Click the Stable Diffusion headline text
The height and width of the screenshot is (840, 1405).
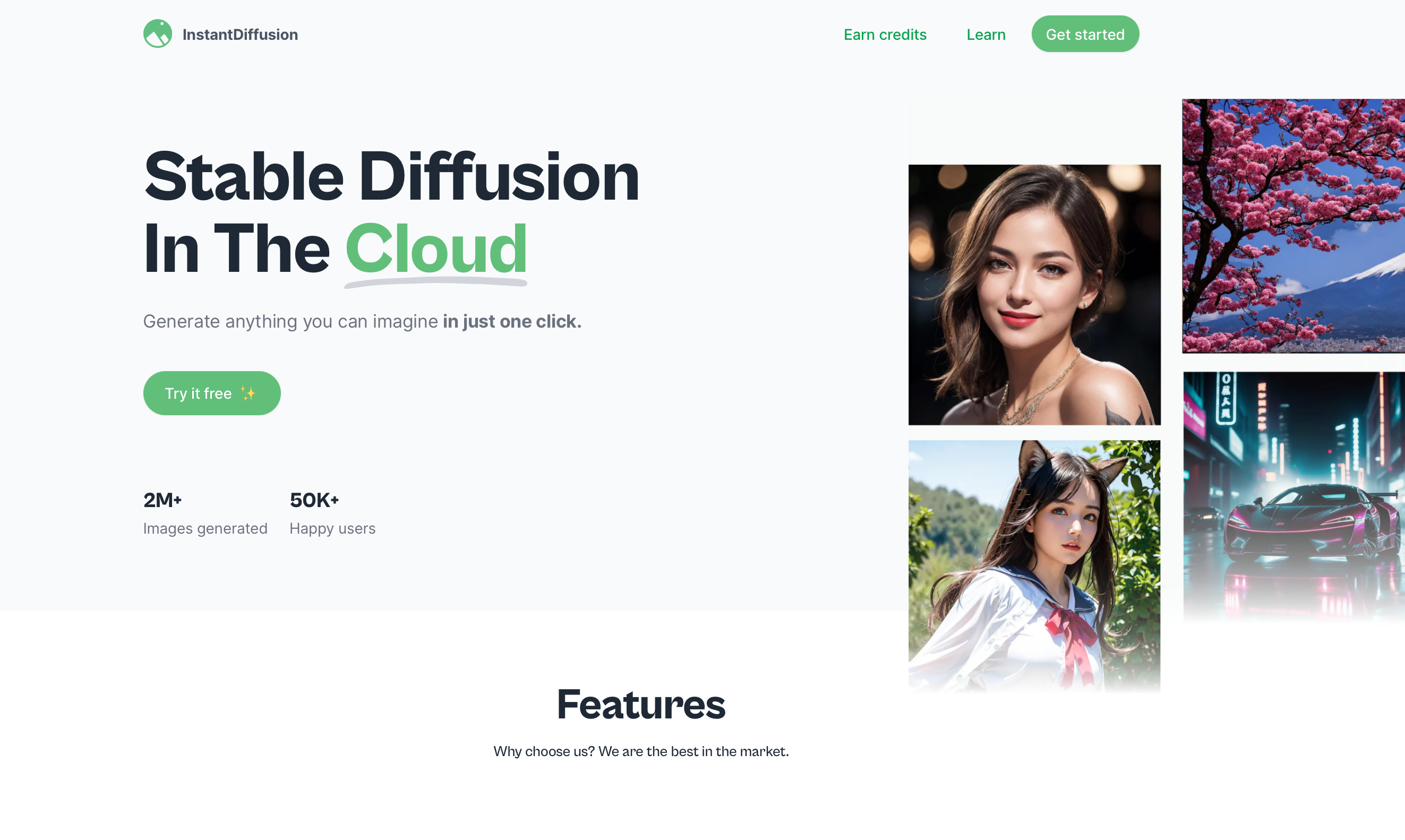point(391,177)
